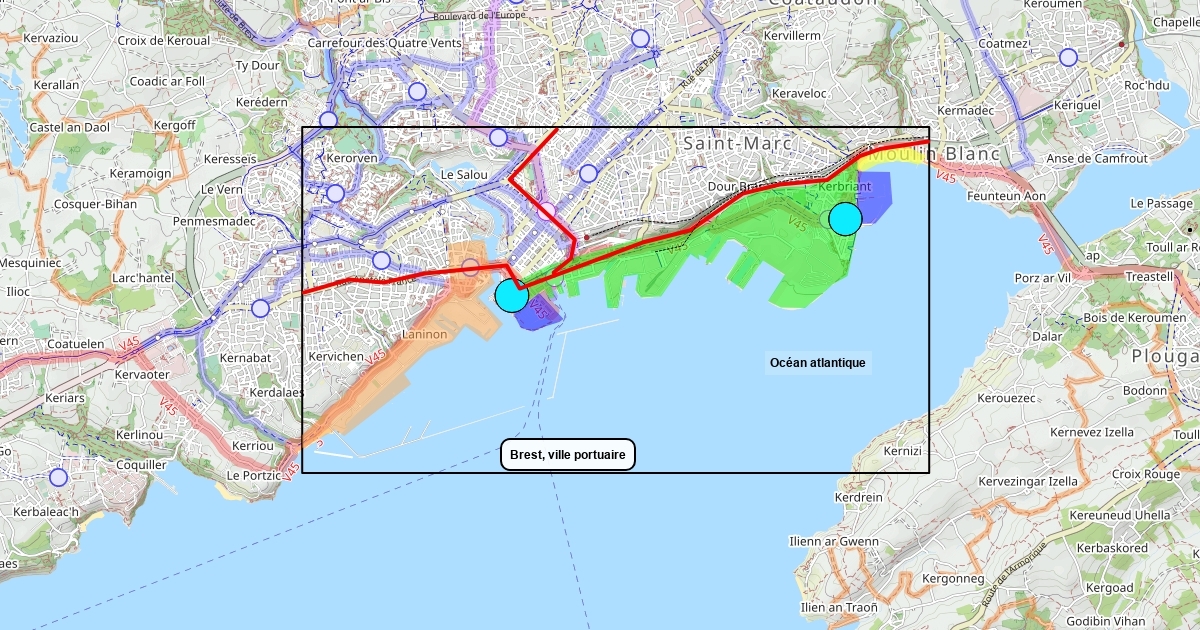Click the circle marker near Coatmez
The height and width of the screenshot is (630, 1200).
[1068, 57]
